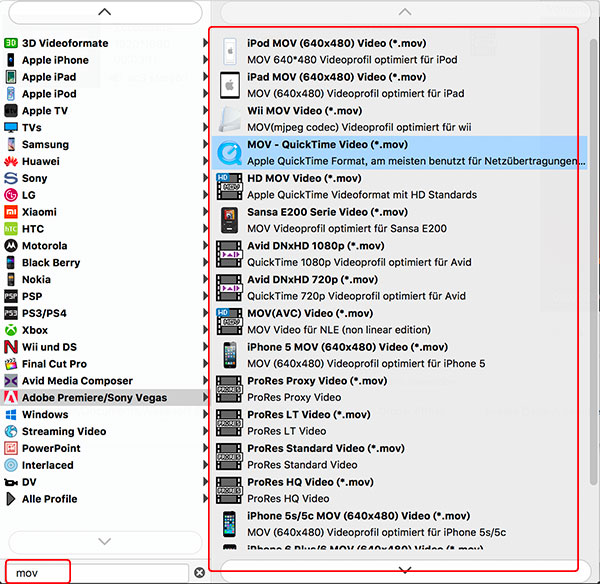Choose iPad MOV (640x480) Video profile

tap(399, 85)
